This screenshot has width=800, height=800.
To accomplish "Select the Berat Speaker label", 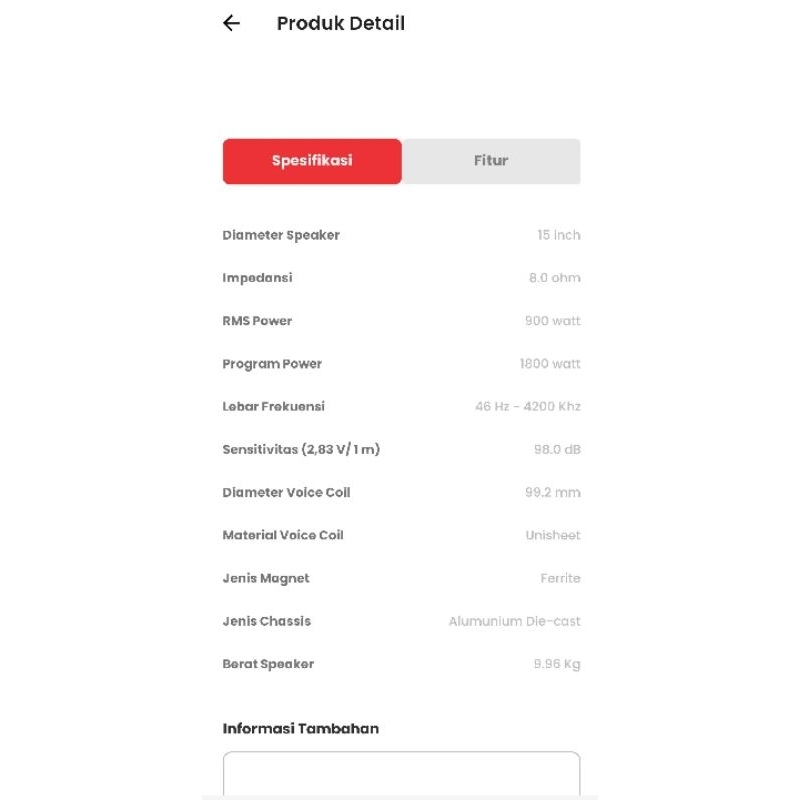I will pyautogui.click(x=268, y=665).
